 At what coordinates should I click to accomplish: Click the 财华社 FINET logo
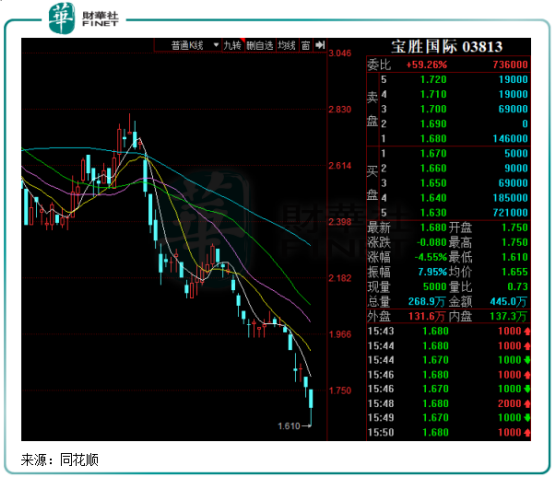click(x=84, y=18)
